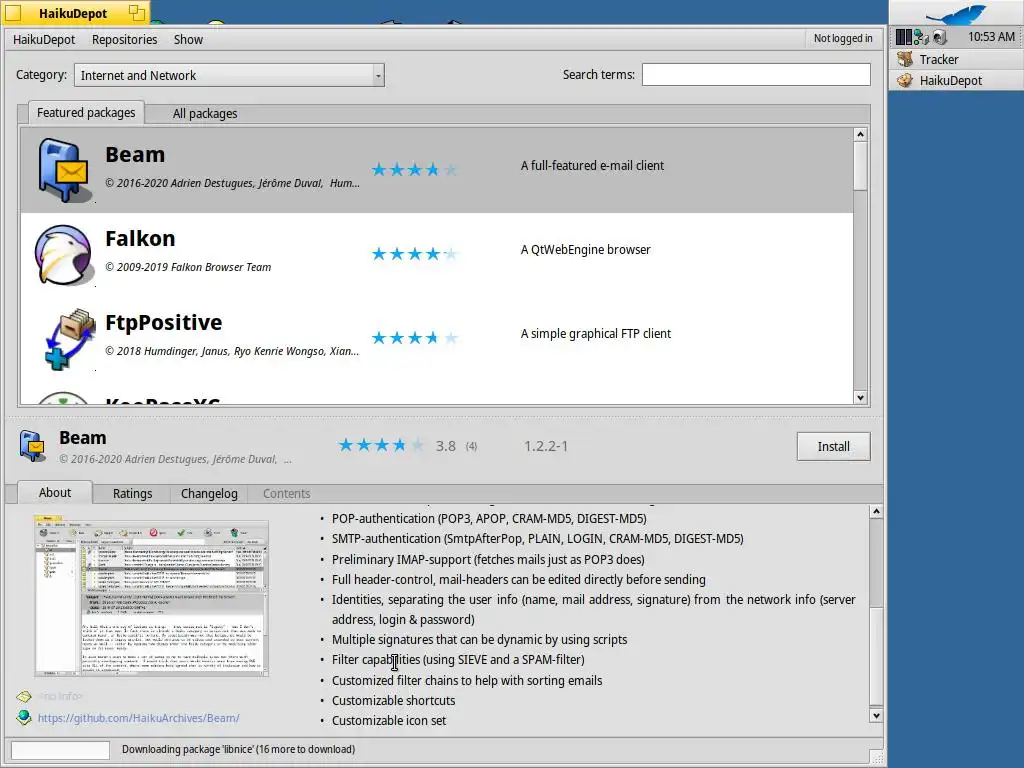Viewport: 1024px width, 768px height.
Task: Click version 1.2.2-1 text
Action: 546,446
